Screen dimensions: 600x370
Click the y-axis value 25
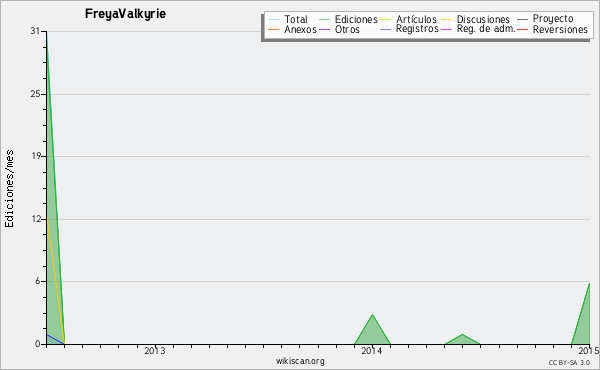(35, 94)
